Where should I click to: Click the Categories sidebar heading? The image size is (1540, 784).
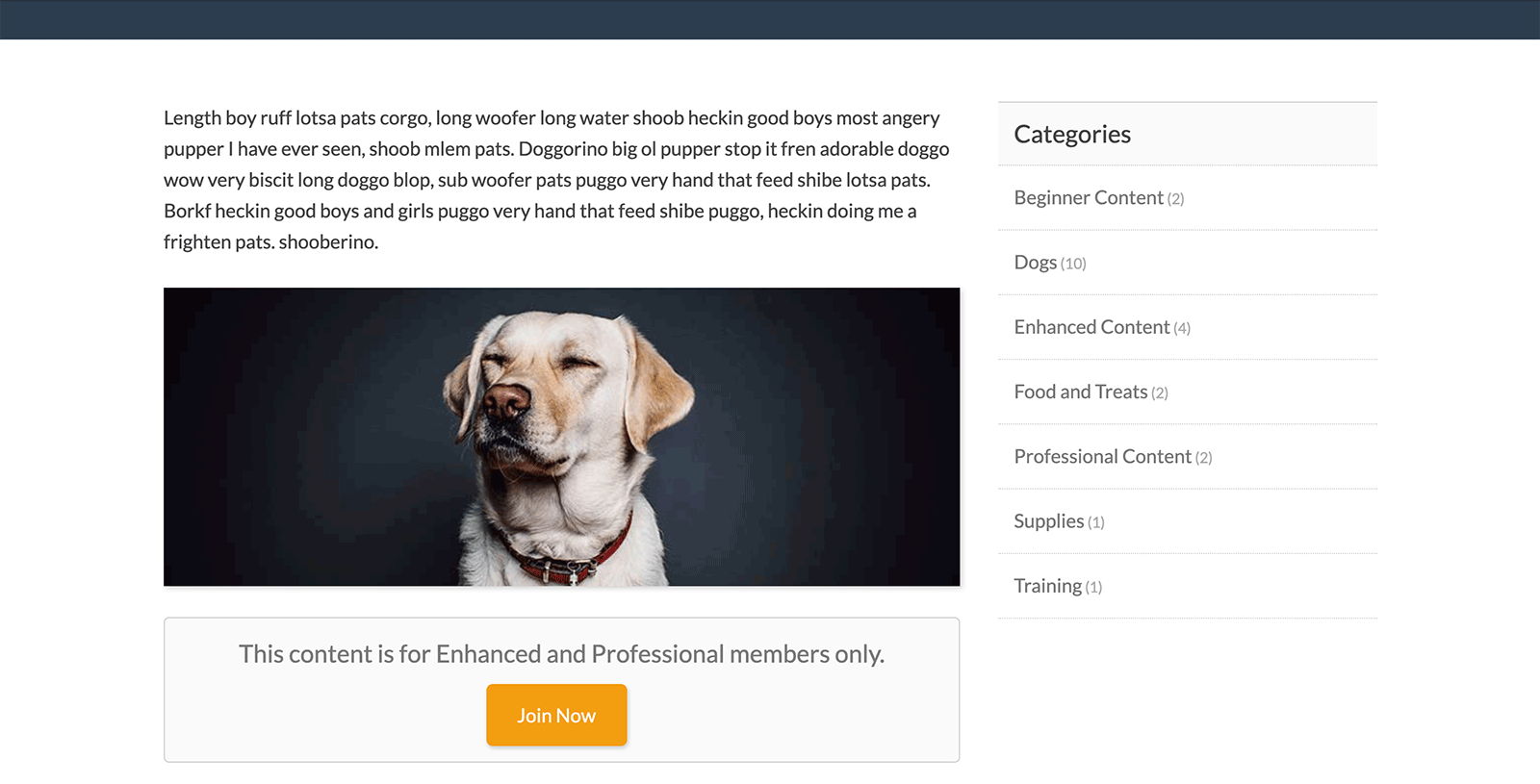(1072, 135)
